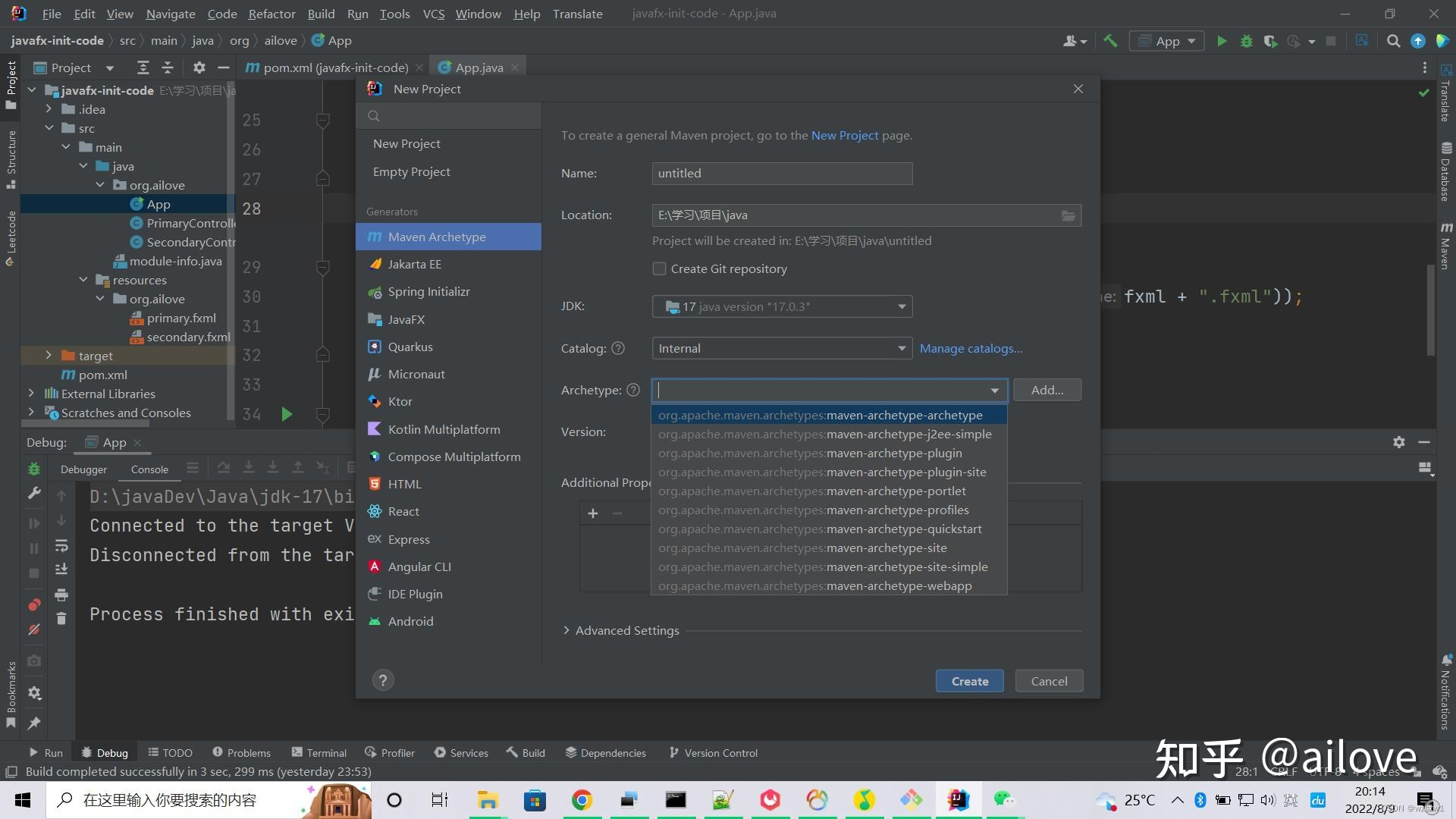This screenshot has width=1456, height=819.
Task: Open File Explorer from the taskbar
Action: coord(487,800)
